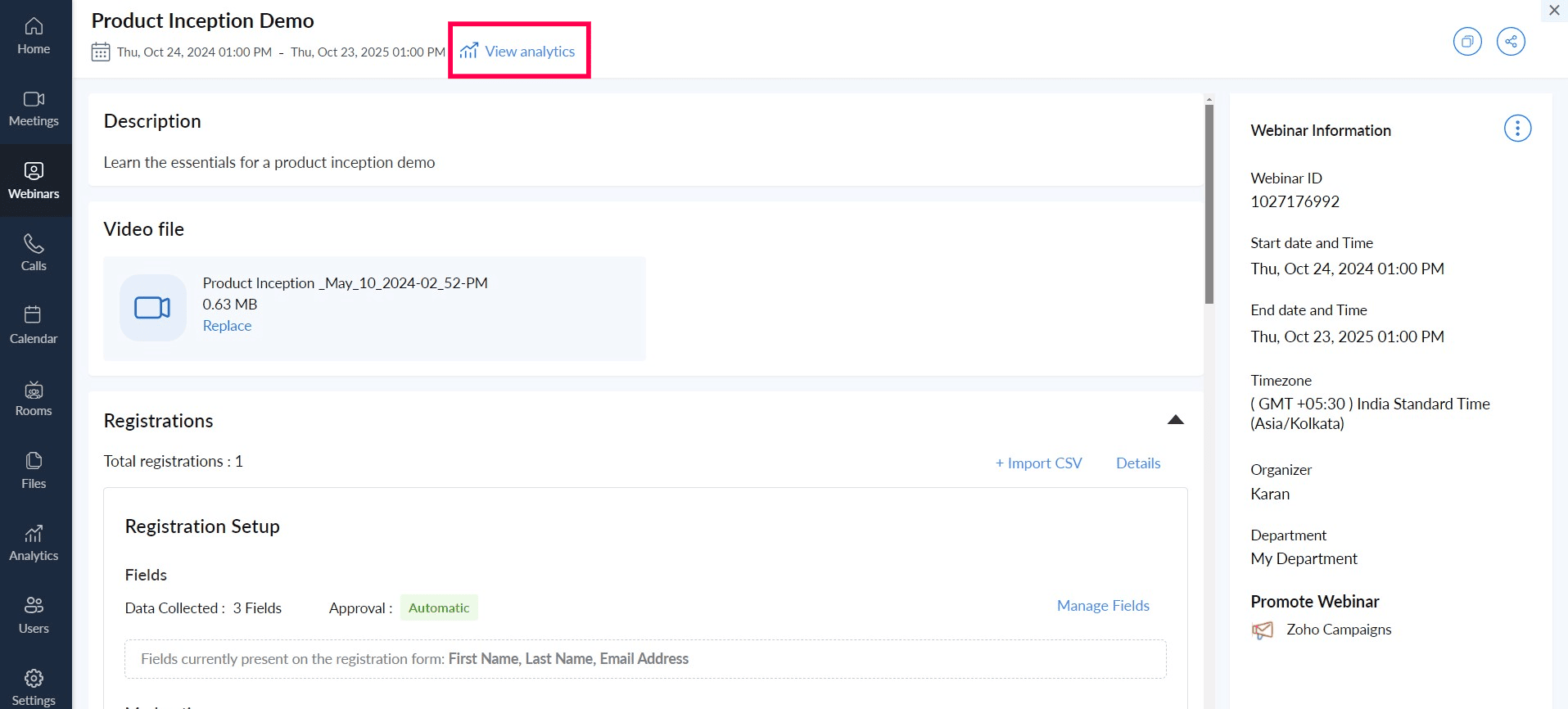Click the copy webinar icon
The width and height of the screenshot is (1568, 709).
(x=1467, y=41)
